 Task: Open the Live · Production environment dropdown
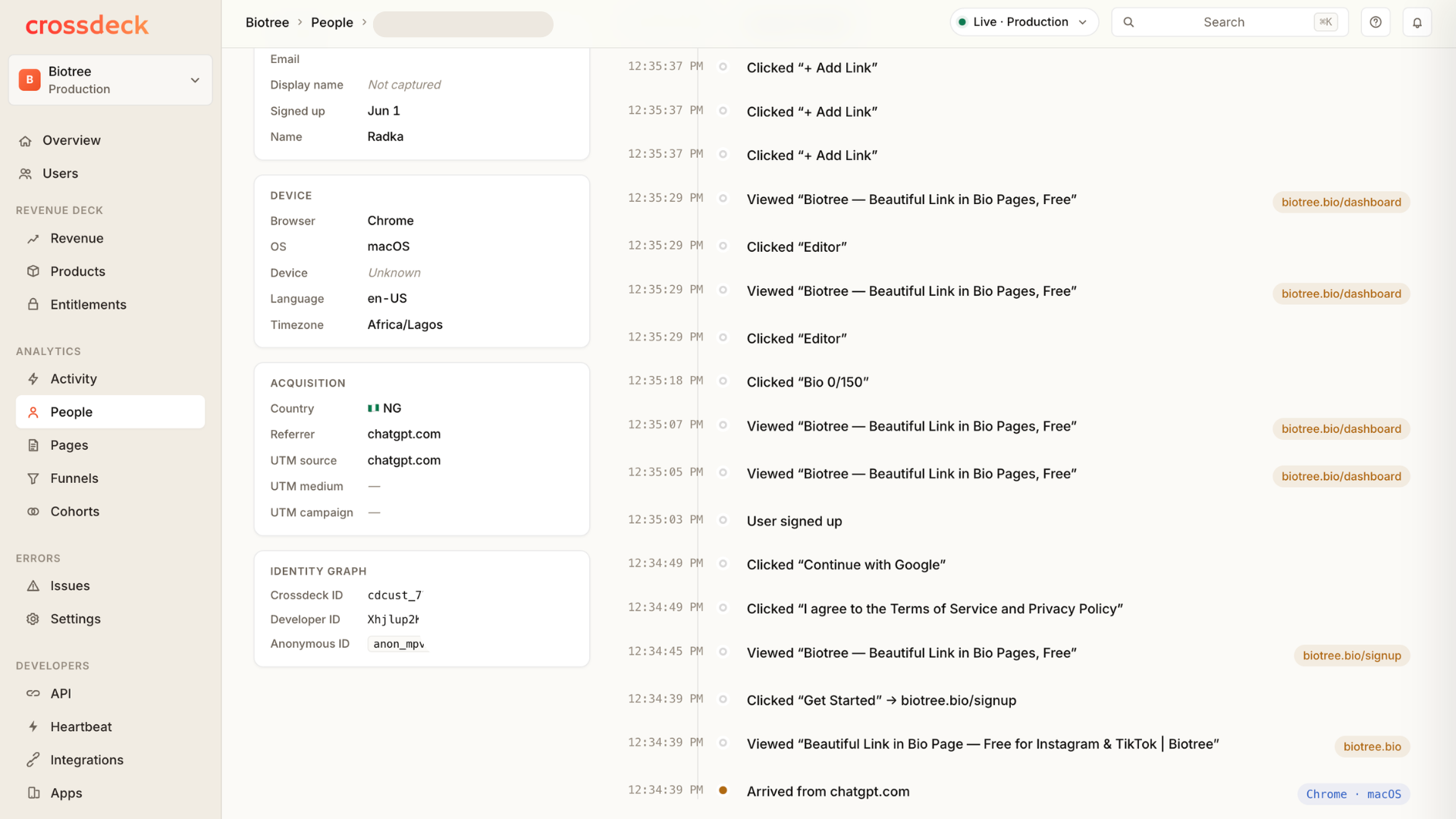click(x=1024, y=22)
